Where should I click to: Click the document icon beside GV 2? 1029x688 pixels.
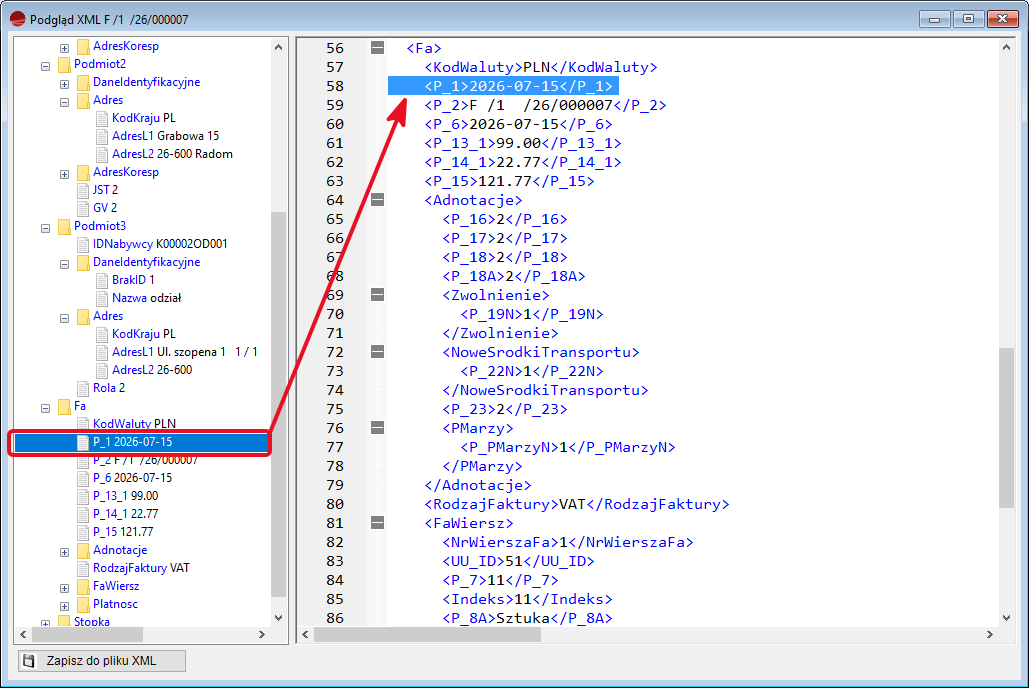click(x=83, y=208)
